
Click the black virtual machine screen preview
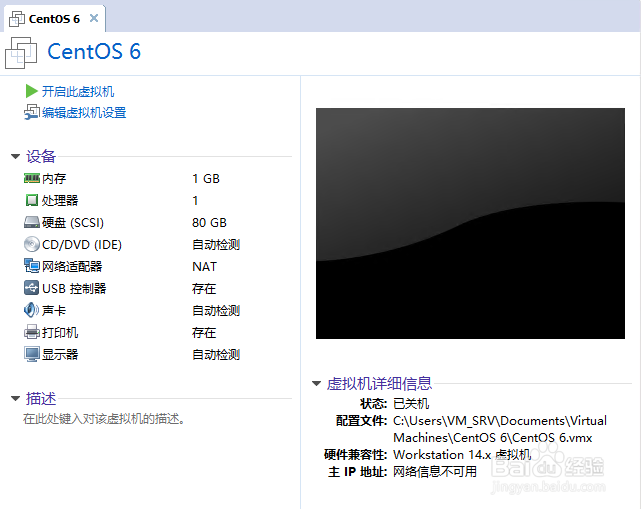(470, 223)
